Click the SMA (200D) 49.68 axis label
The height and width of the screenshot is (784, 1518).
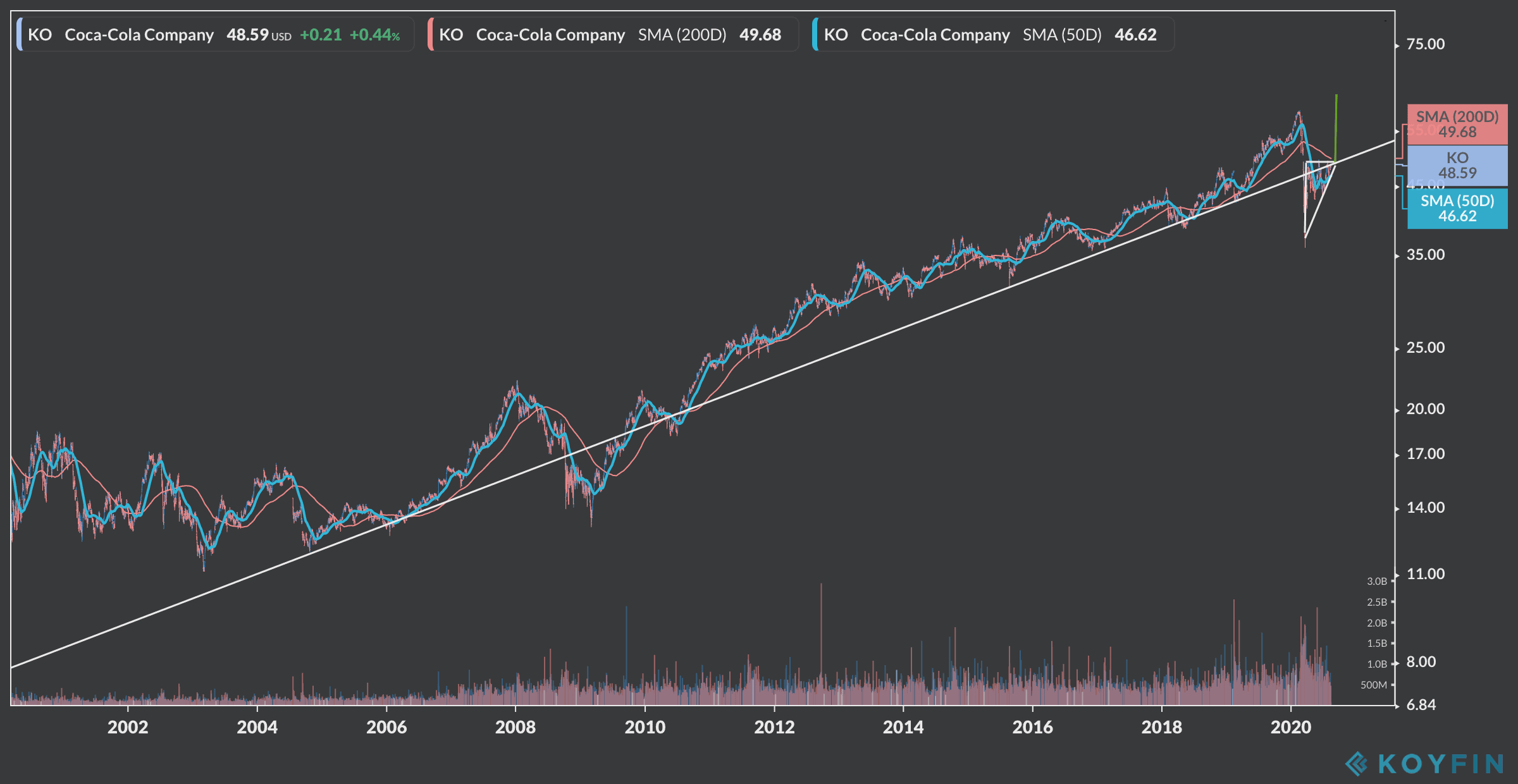pyautogui.click(x=1457, y=125)
